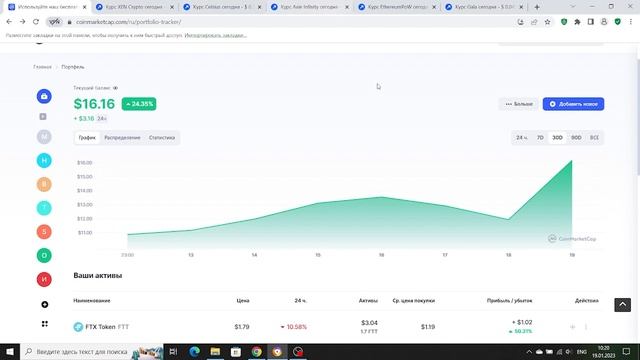Open Google Chrome taskbar icon
This screenshot has height=360, width=640.
pos(256,352)
